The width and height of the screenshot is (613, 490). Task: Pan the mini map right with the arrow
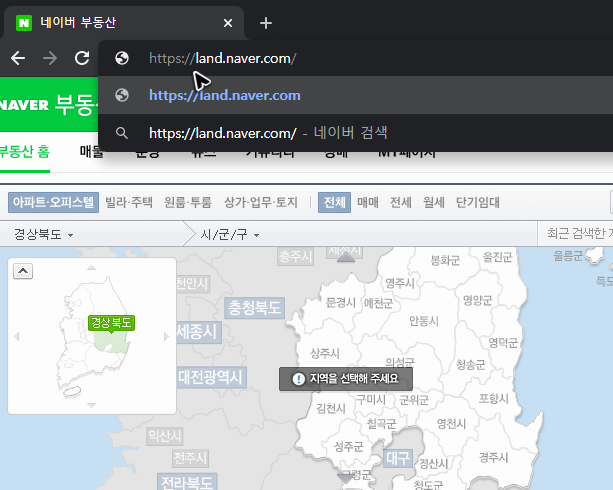click(166, 336)
